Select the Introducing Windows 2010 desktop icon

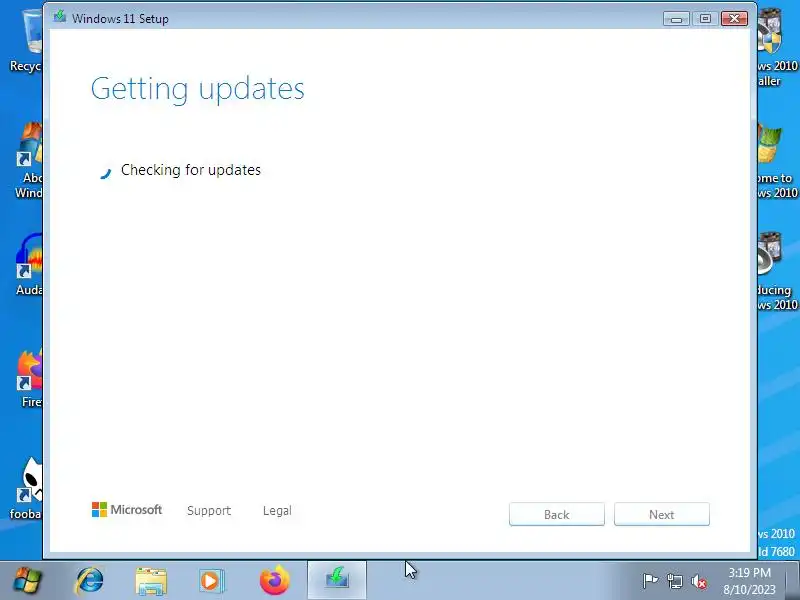click(777, 271)
